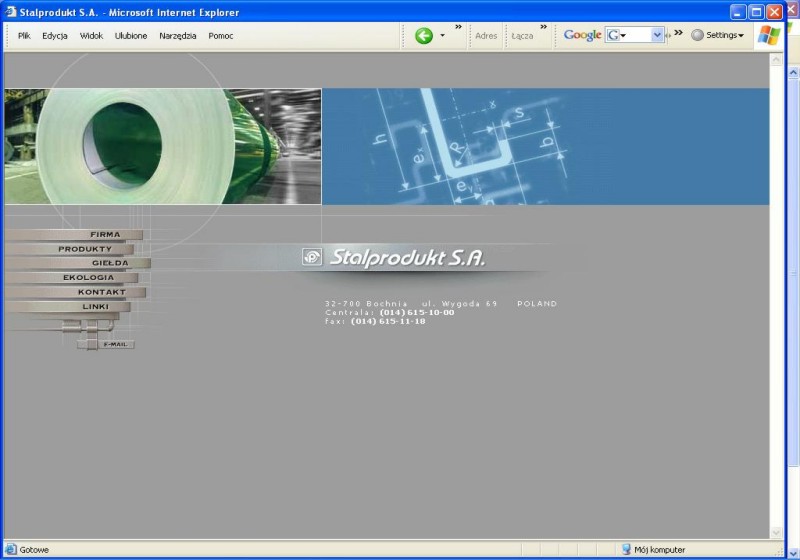Click the page scrollbar up arrow

(x=776, y=60)
